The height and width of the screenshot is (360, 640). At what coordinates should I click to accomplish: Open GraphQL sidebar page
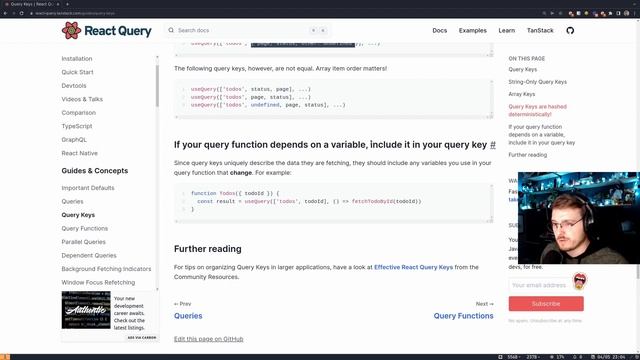pos(74,140)
